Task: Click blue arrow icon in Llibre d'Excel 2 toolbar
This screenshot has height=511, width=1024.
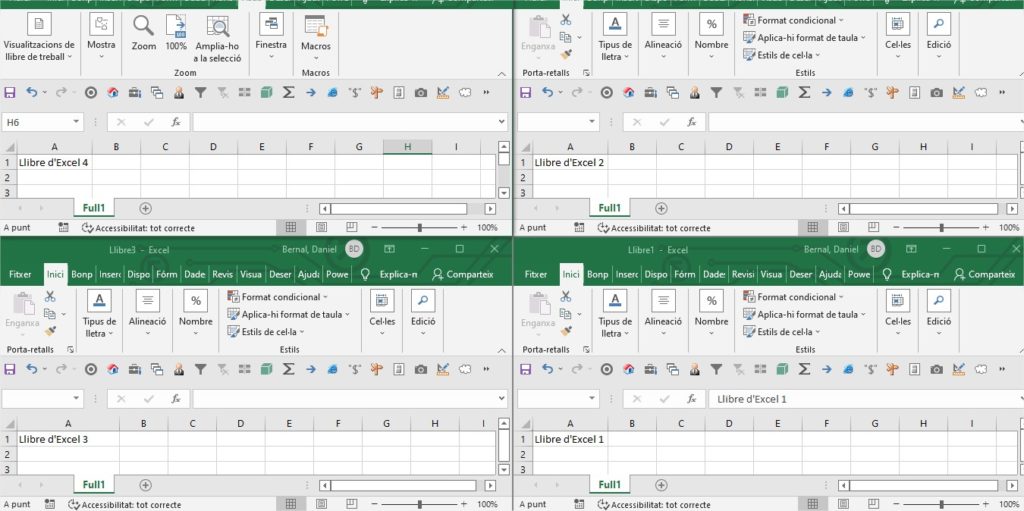Action: pos(826,93)
